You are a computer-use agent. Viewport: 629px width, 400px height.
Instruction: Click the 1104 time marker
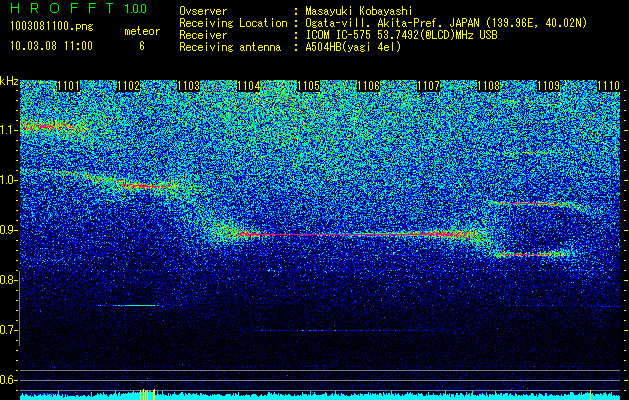tap(248, 86)
